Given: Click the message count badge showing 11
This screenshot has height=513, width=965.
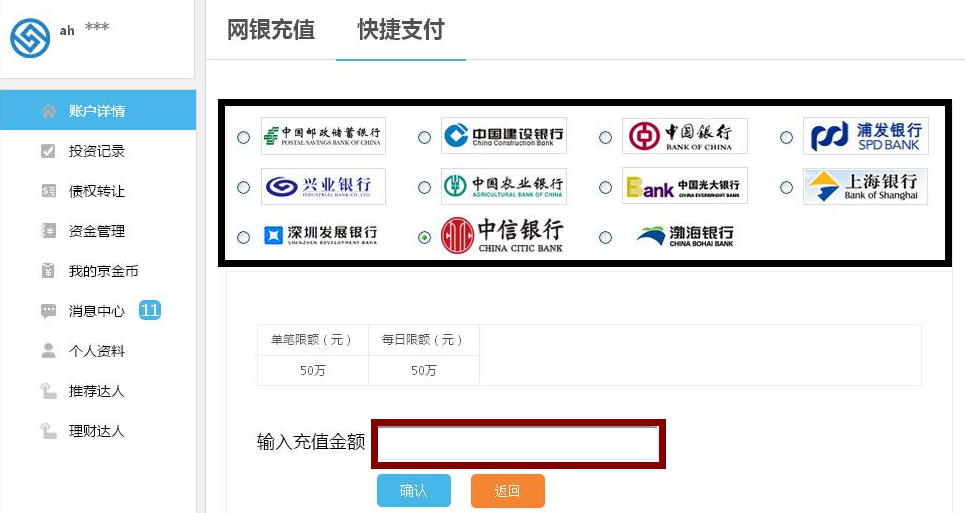Looking at the screenshot, I should pyautogui.click(x=150, y=310).
